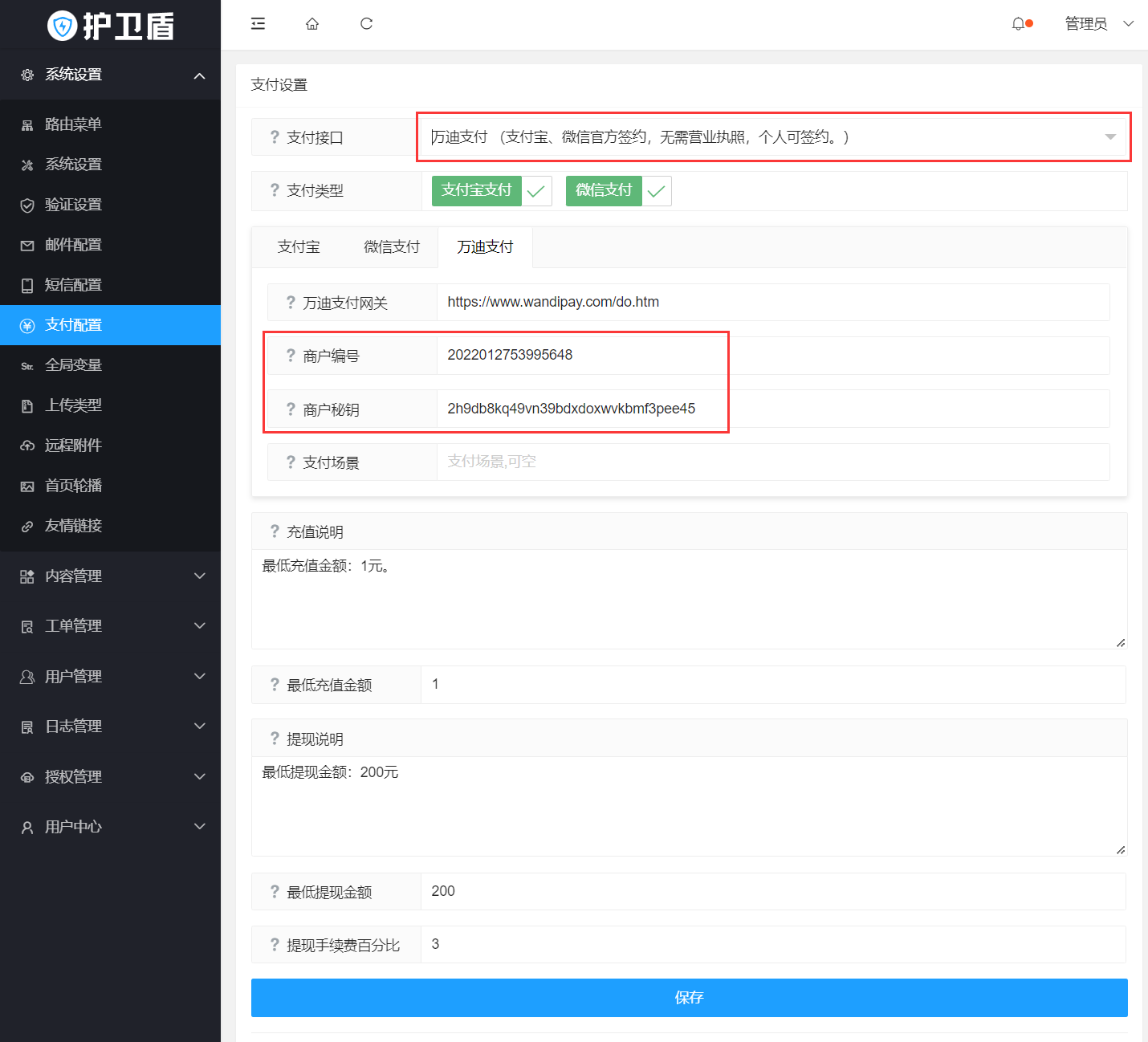The height and width of the screenshot is (1042, 1148).
Task: Click the 路由菜单 sidebar icon
Action: click(27, 124)
